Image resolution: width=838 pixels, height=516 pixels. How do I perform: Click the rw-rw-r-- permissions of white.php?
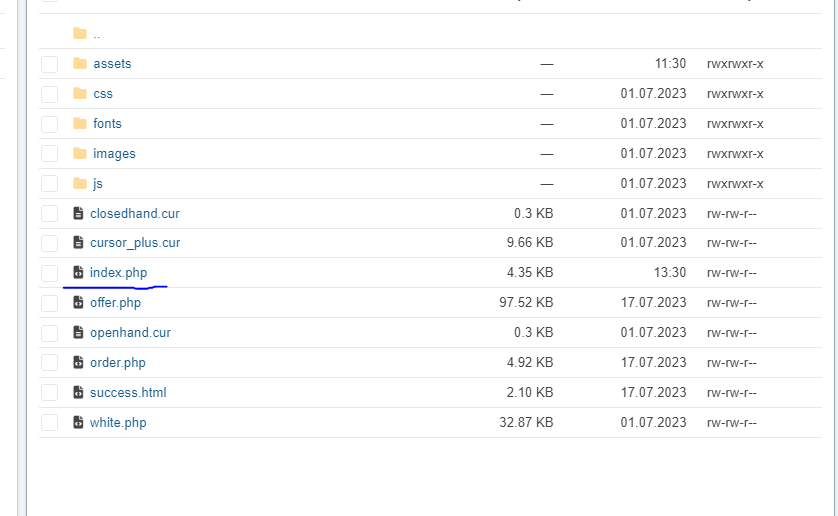[731, 422]
